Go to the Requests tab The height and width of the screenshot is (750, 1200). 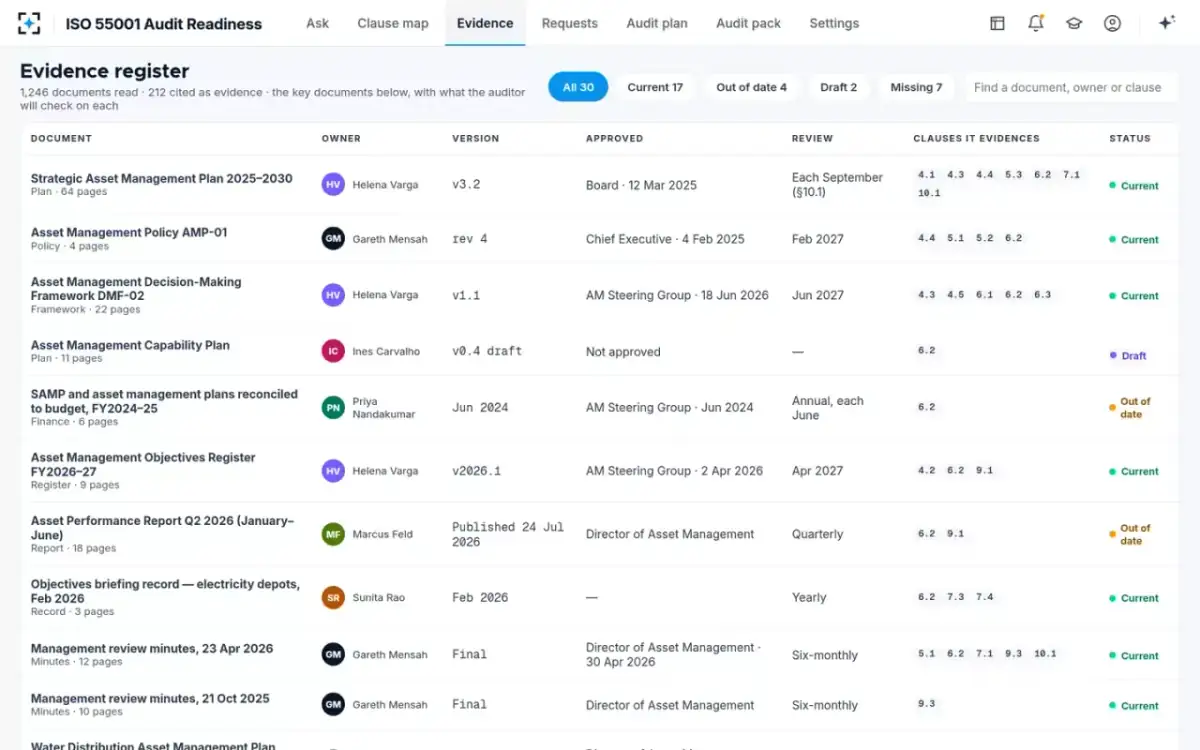tap(569, 23)
